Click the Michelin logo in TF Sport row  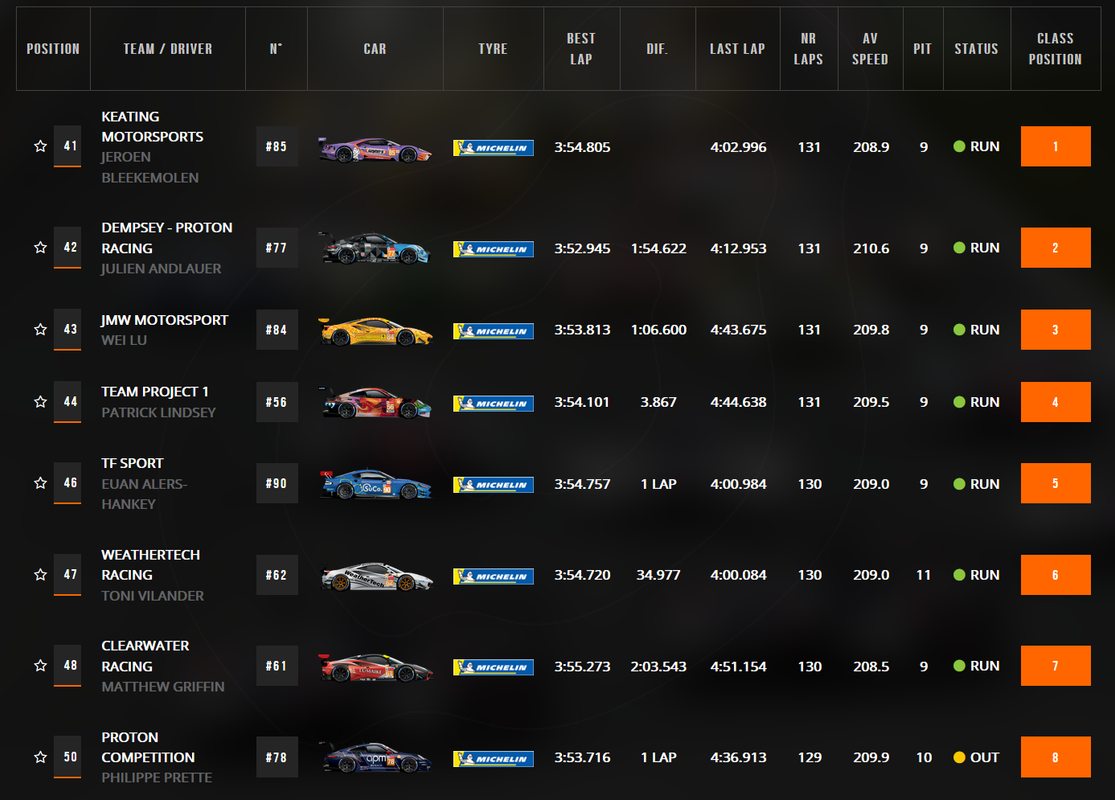(x=494, y=484)
